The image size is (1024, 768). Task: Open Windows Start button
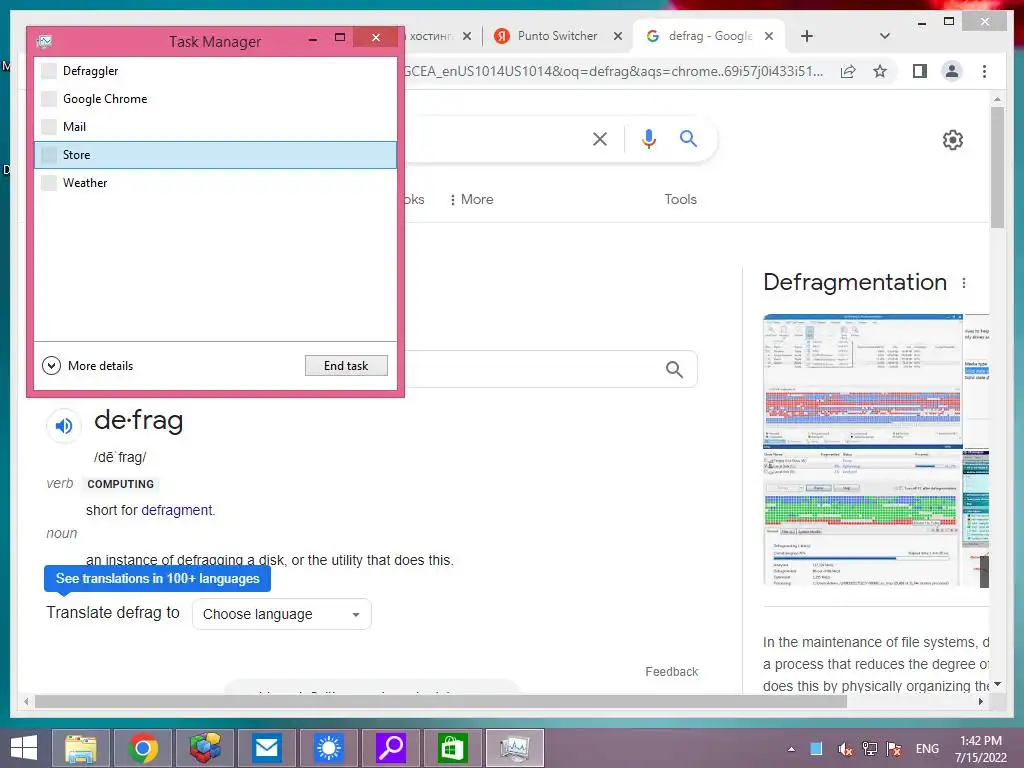[24, 748]
